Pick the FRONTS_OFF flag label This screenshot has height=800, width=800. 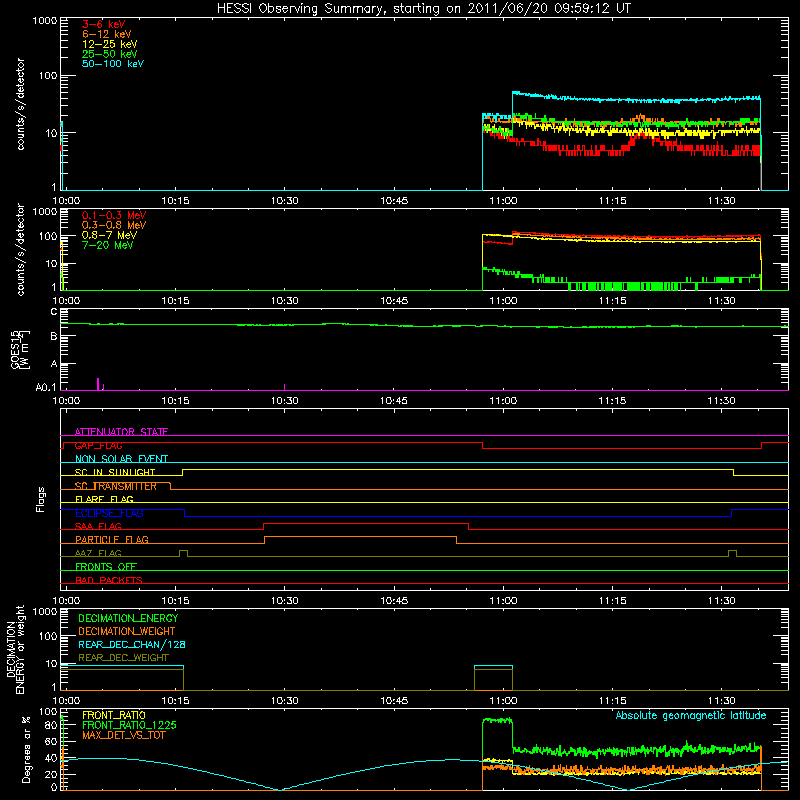click(x=106, y=566)
